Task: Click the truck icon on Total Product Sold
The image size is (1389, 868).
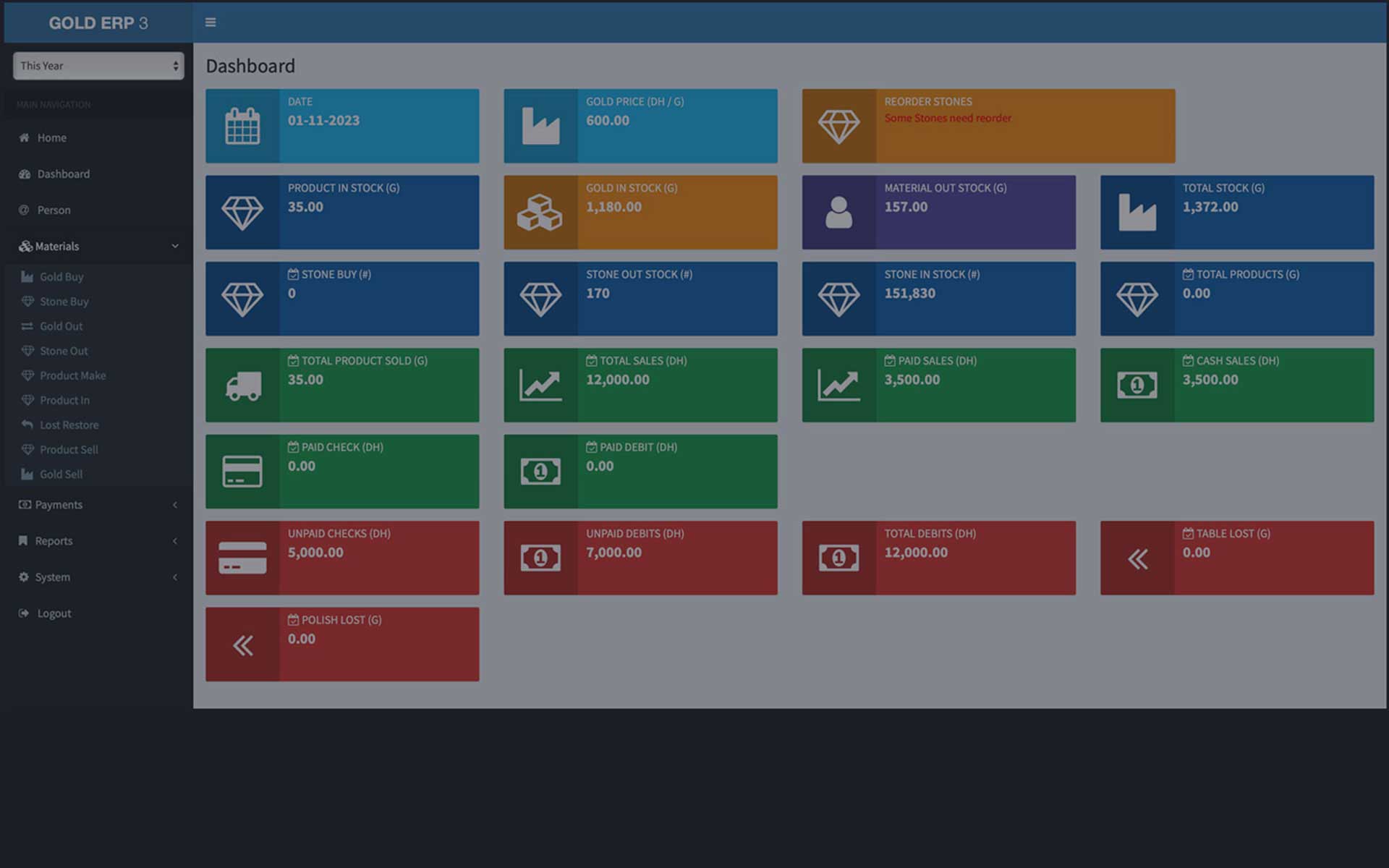Action: 242,386
